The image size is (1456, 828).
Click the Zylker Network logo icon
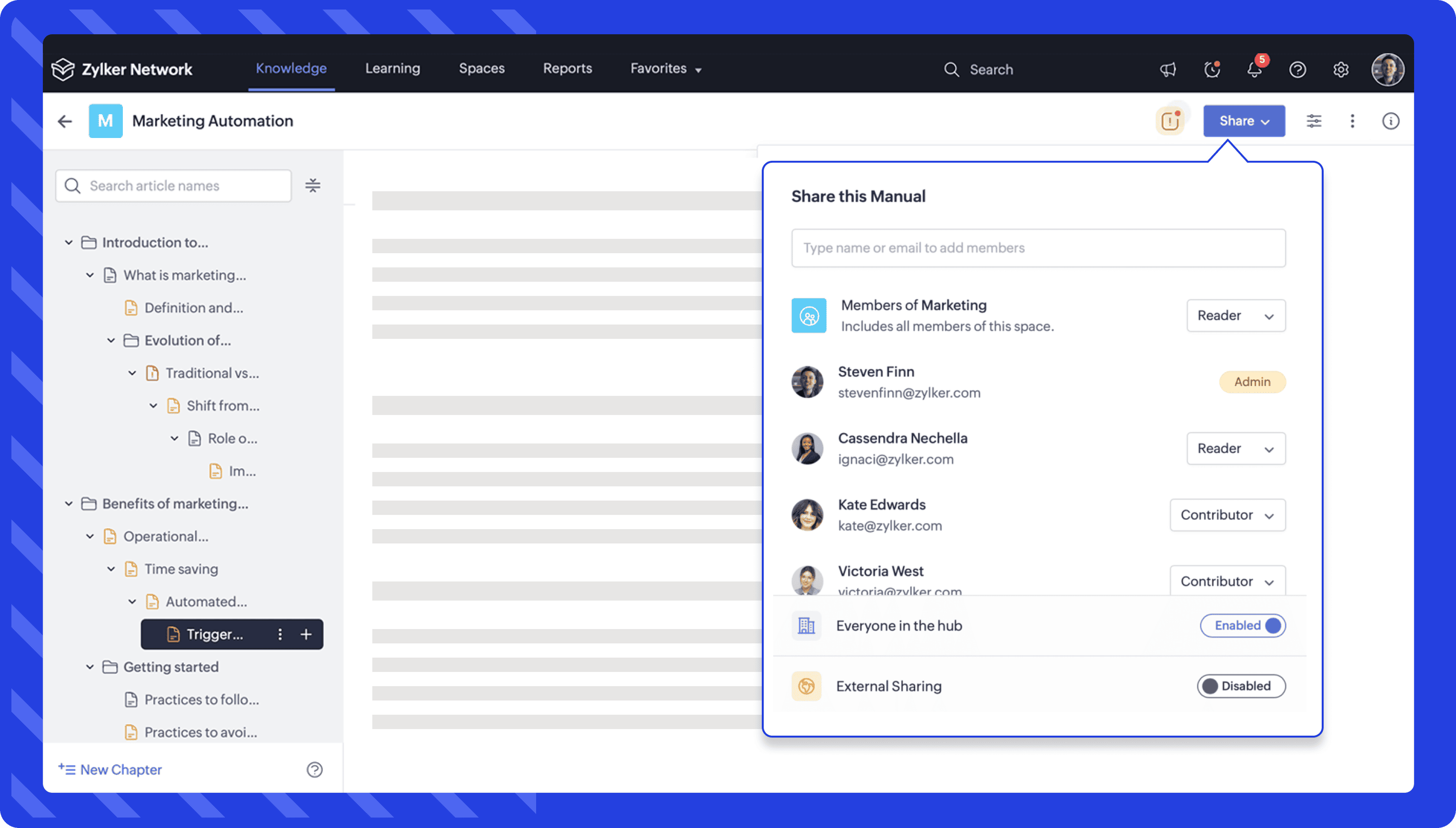click(x=63, y=69)
